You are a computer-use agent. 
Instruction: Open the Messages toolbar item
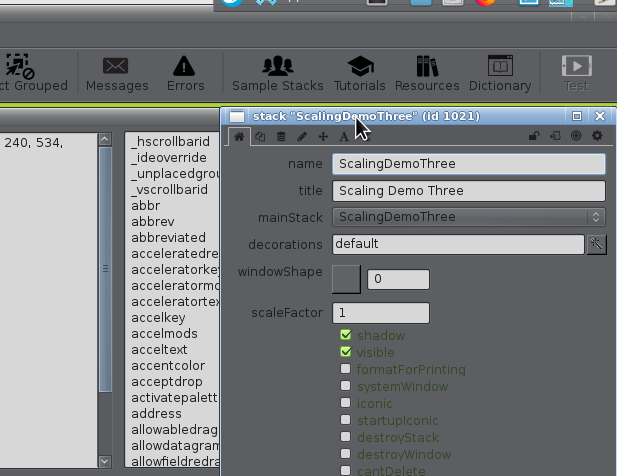117,74
